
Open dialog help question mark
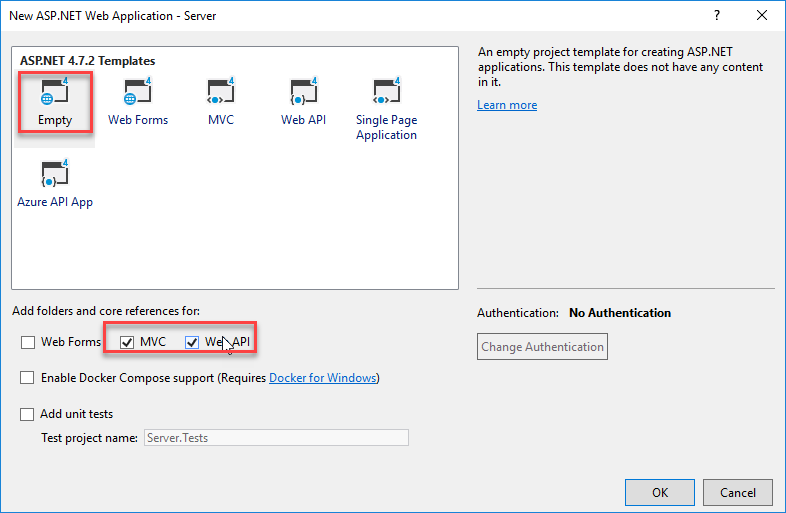[x=717, y=16]
